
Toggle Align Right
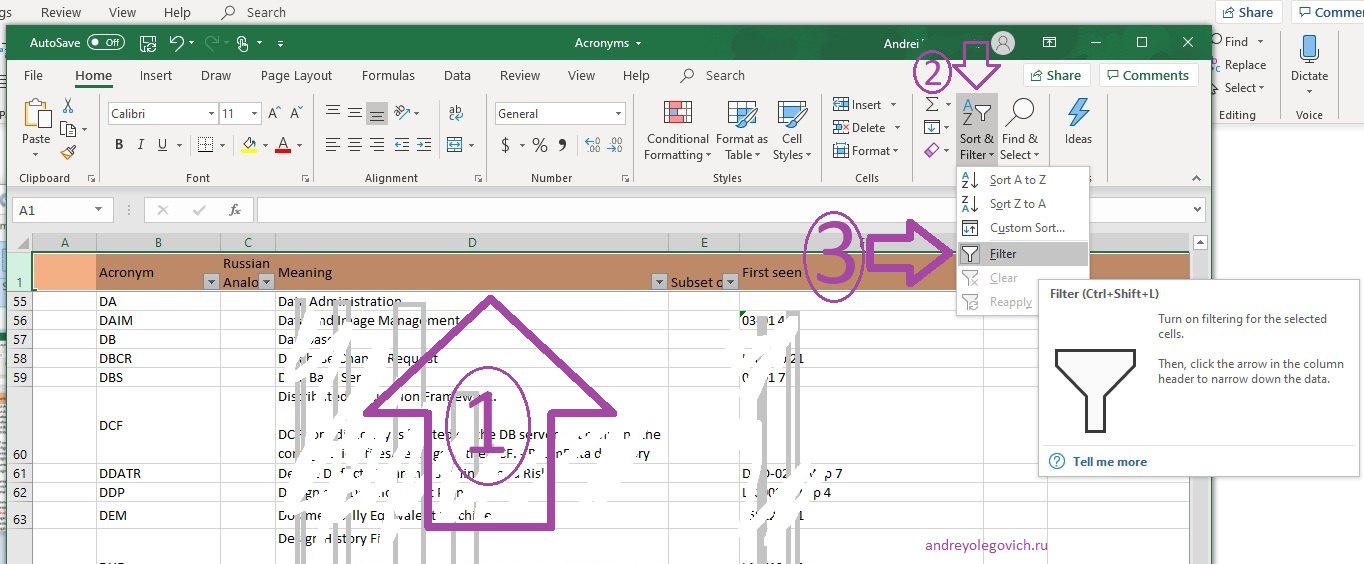(376, 145)
